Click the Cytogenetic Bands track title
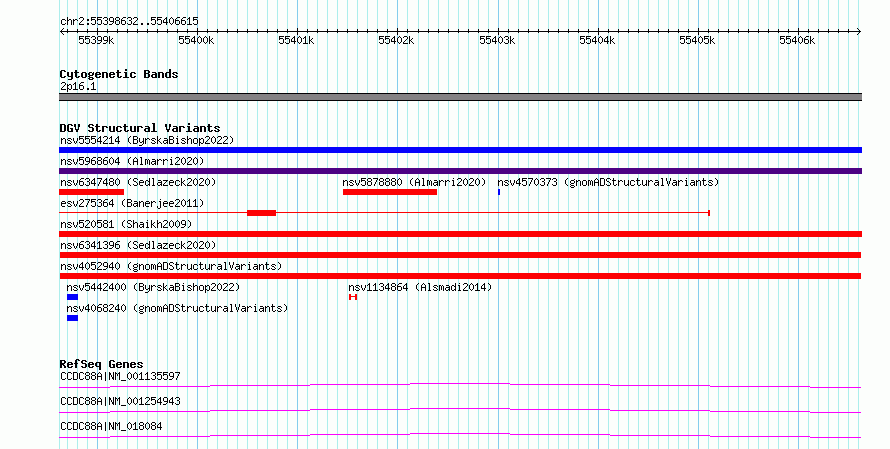The width and height of the screenshot is (890, 449). click(x=119, y=74)
